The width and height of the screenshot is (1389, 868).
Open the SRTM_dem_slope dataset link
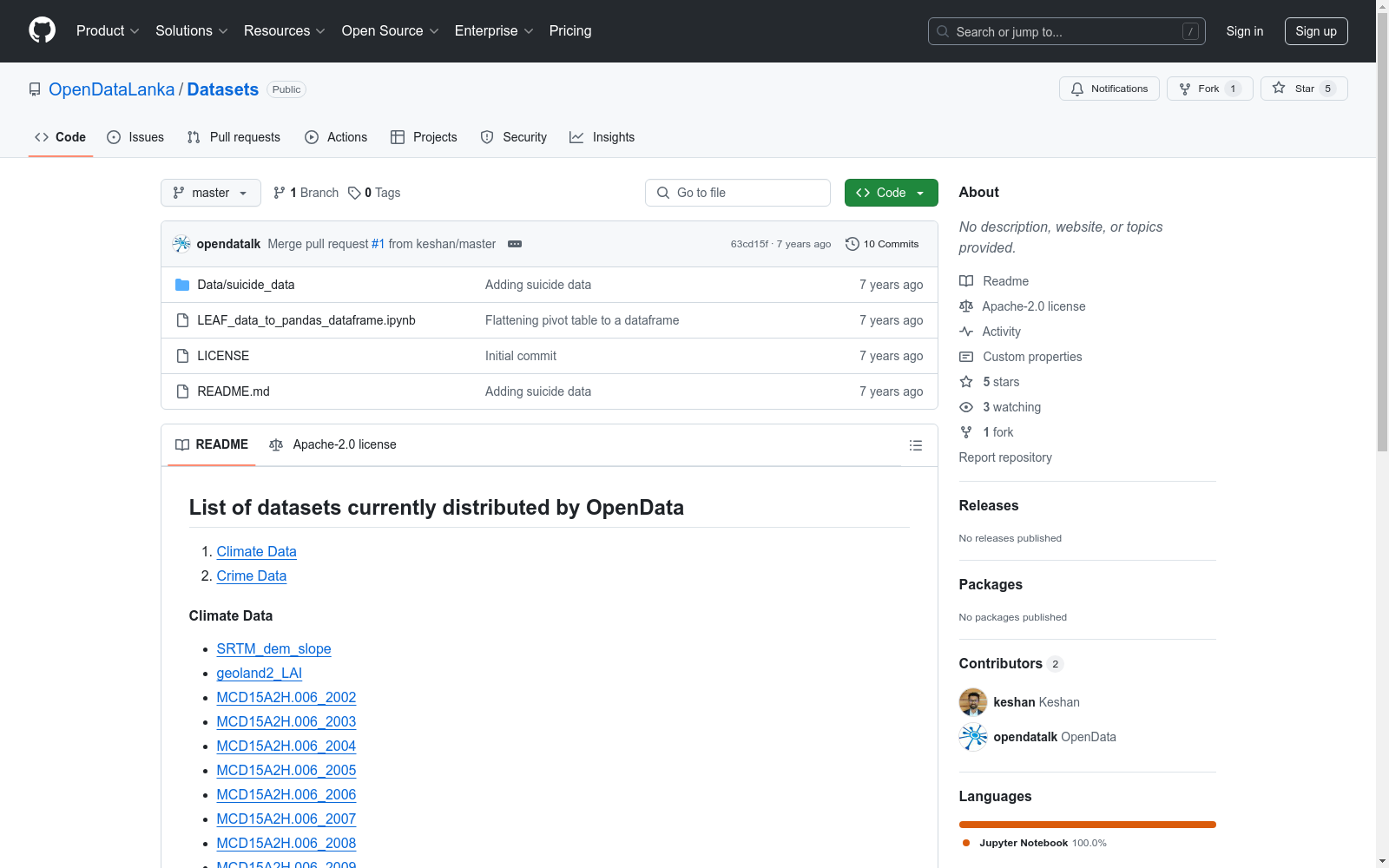(274, 648)
